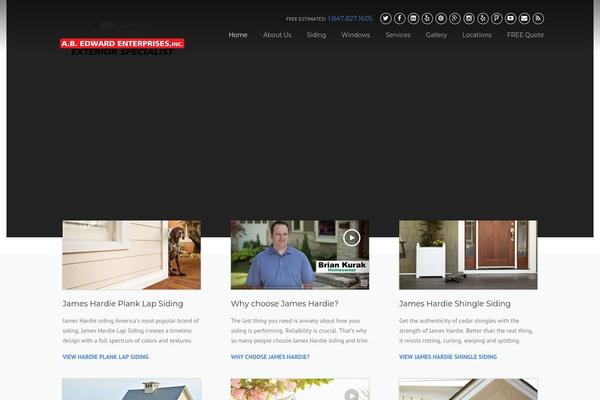
Task: Click the James Hardie Shingle Siding heading
Action: click(455, 304)
